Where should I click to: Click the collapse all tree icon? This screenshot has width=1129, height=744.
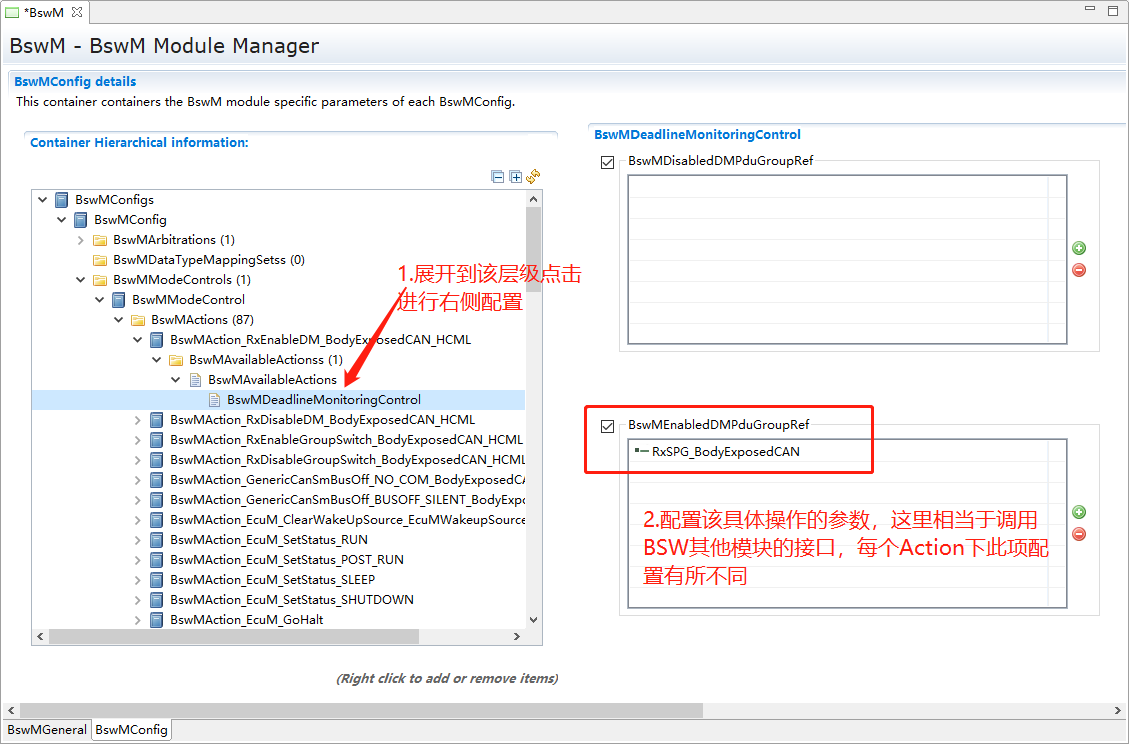click(498, 177)
